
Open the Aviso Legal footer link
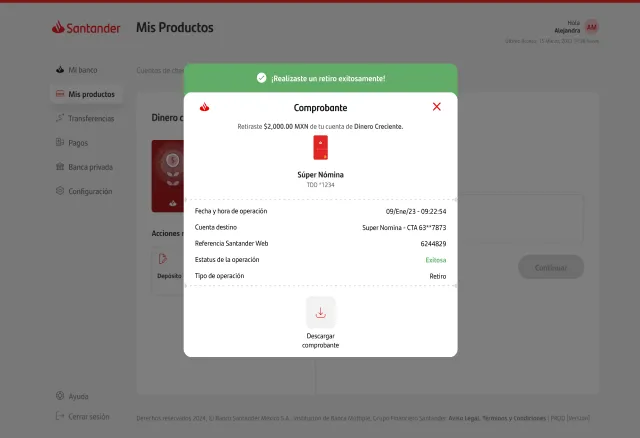(x=464, y=418)
